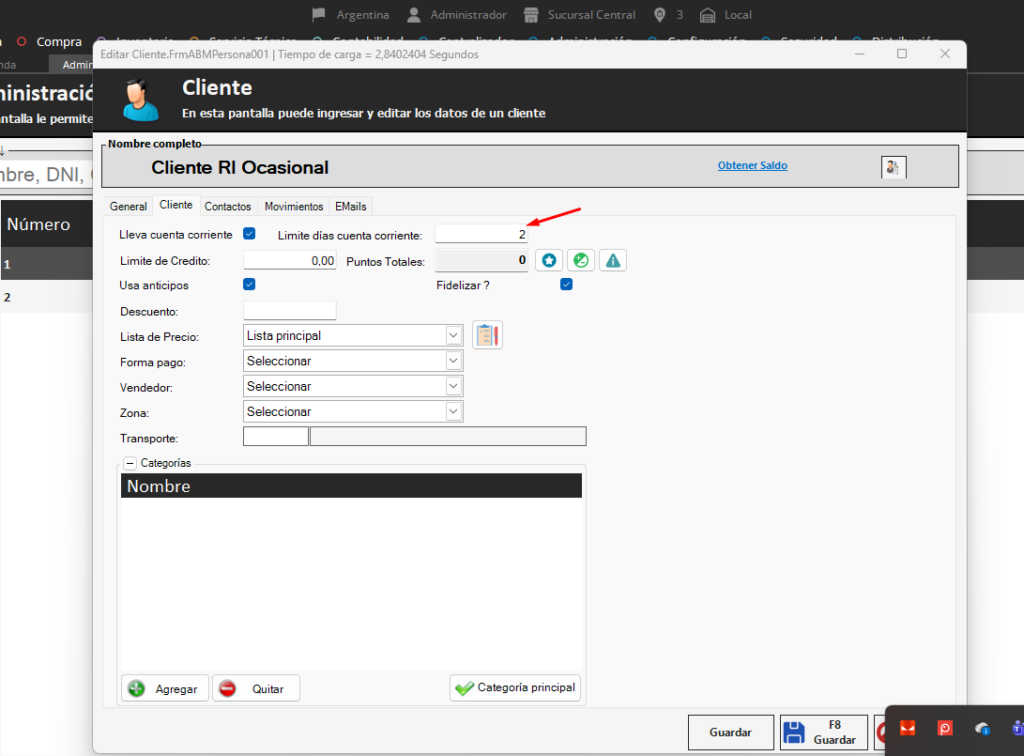Switch to the Contactos tab
1024x756 pixels.
pyautogui.click(x=227, y=206)
